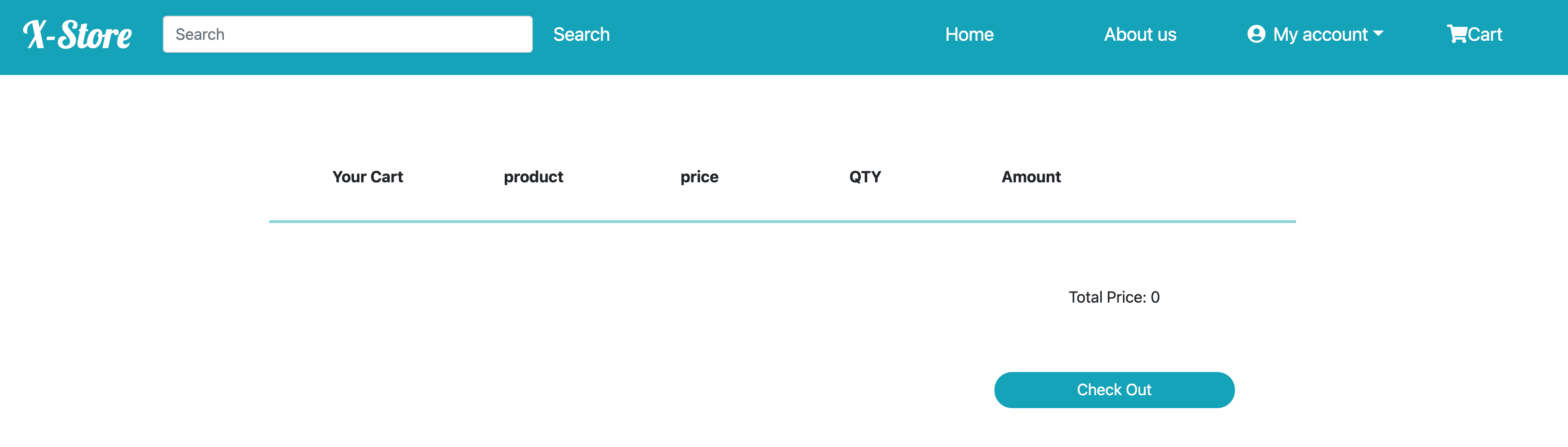The height and width of the screenshot is (447, 1568).
Task: Click the user profile avatar icon
Action: point(1256,34)
